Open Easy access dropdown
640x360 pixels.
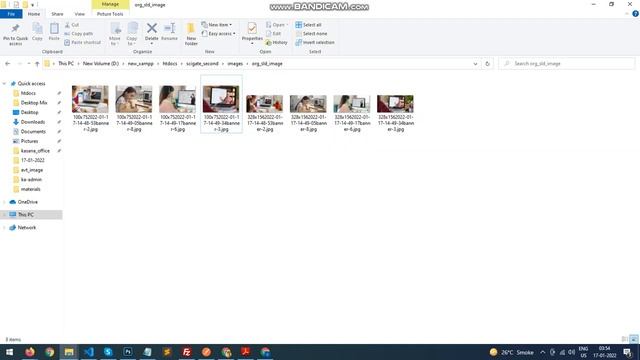pyautogui.click(x=218, y=33)
